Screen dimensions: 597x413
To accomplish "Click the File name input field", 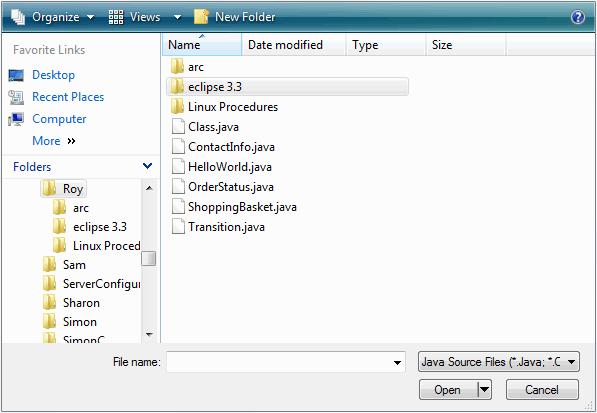I will point(286,362).
